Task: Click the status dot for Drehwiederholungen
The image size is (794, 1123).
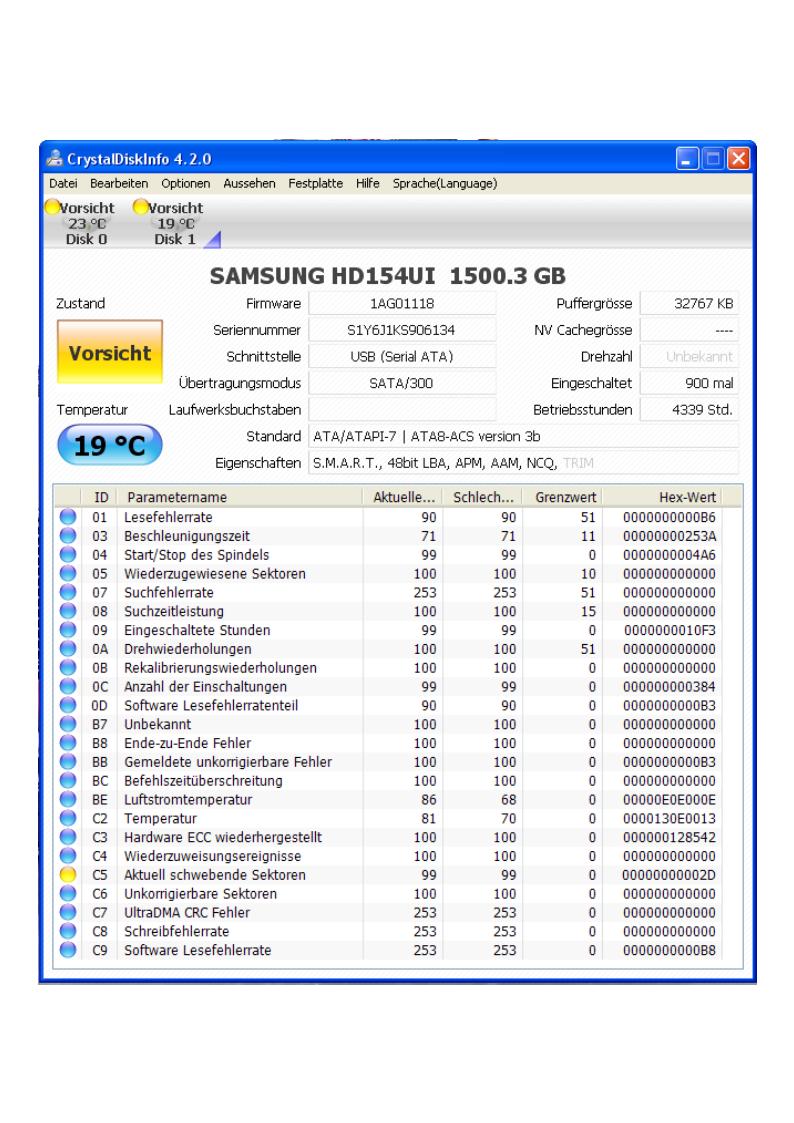Action: 68,648
